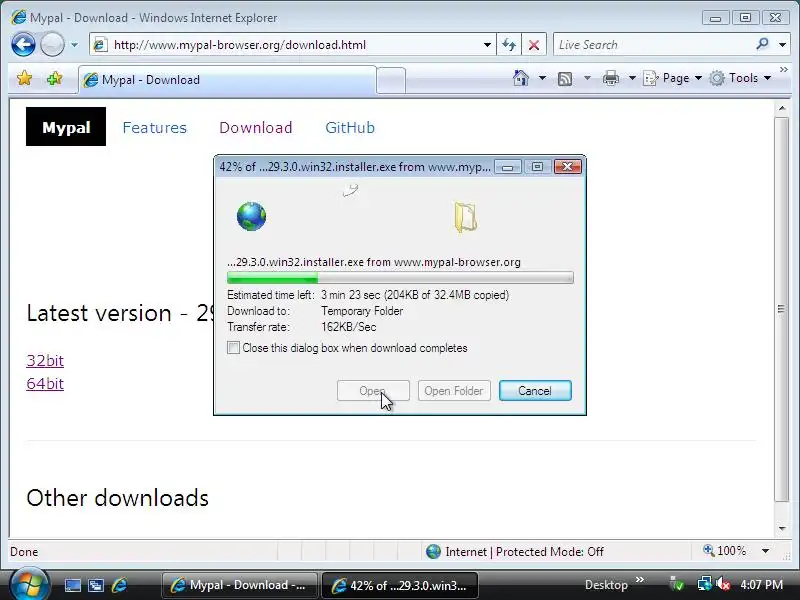Close the download dialog with the red X
This screenshot has width=800, height=600.
click(x=567, y=167)
